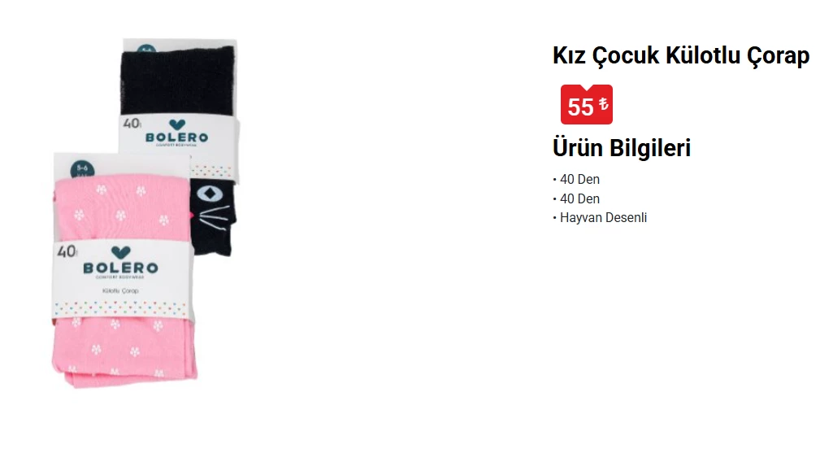
Task: Click the colorful dotted strip on pink label
Action: (x=121, y=308)
